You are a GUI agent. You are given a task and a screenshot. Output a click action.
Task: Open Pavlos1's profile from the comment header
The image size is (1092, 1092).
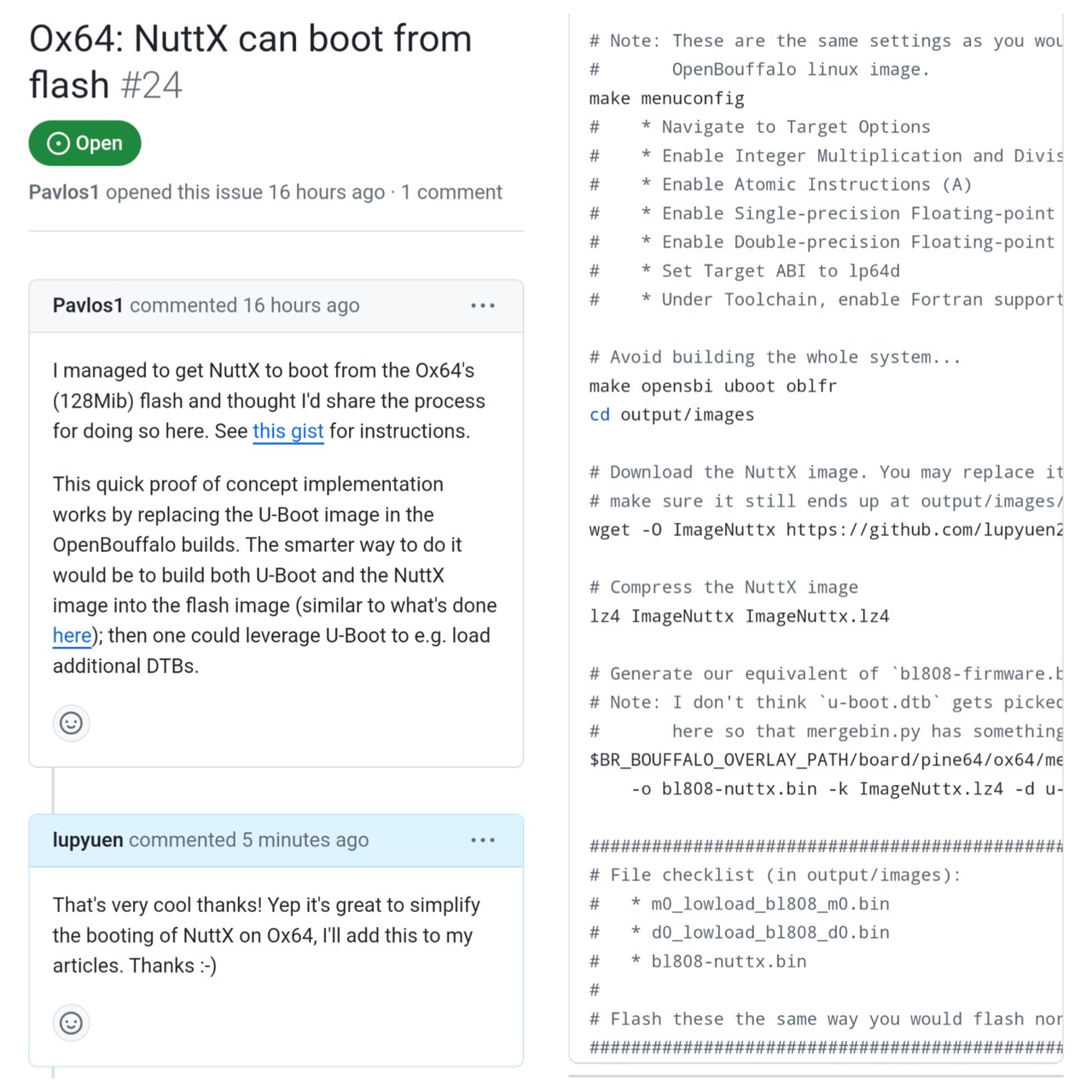(88, 305)
